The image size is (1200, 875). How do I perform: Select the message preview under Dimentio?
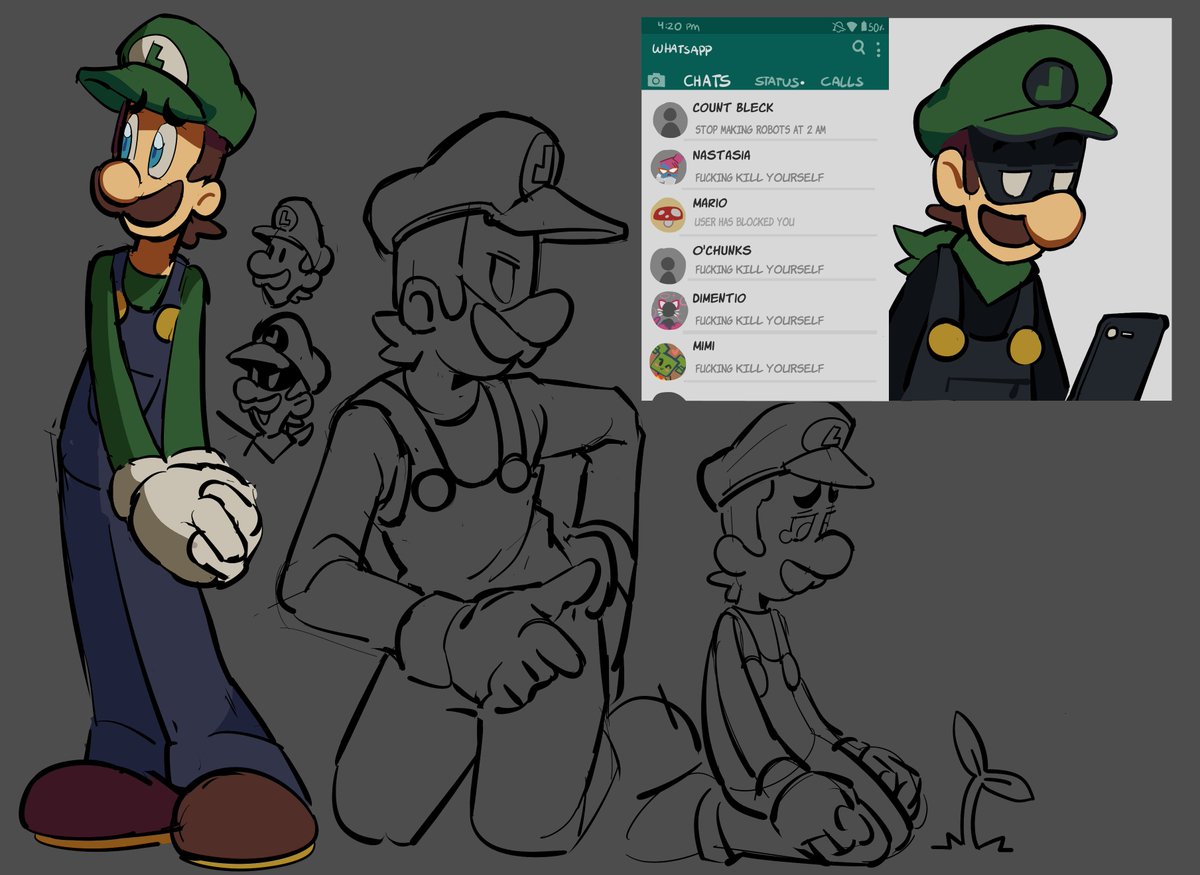click(760, 320)
